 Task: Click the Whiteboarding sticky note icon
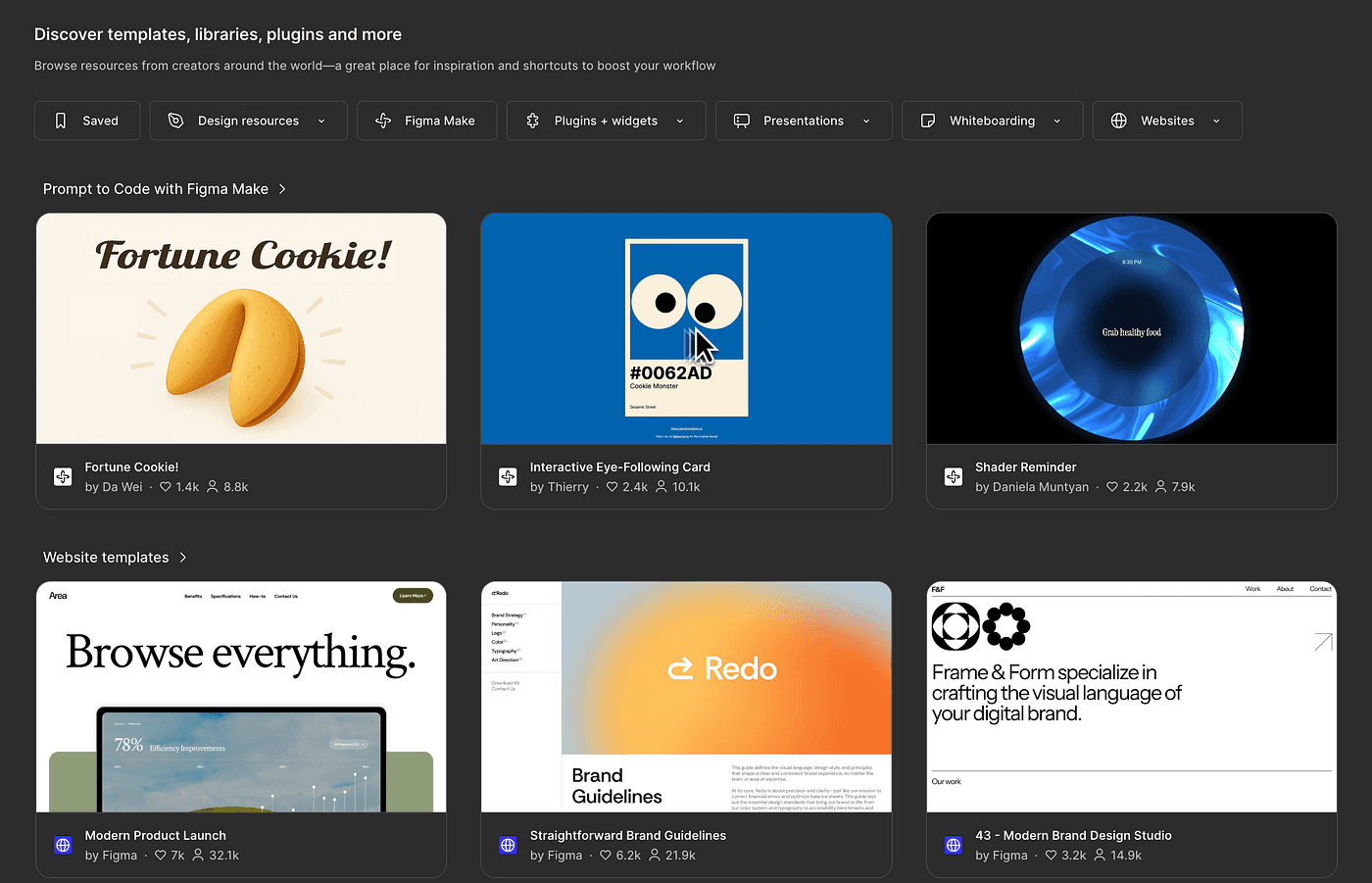point(928,121)
